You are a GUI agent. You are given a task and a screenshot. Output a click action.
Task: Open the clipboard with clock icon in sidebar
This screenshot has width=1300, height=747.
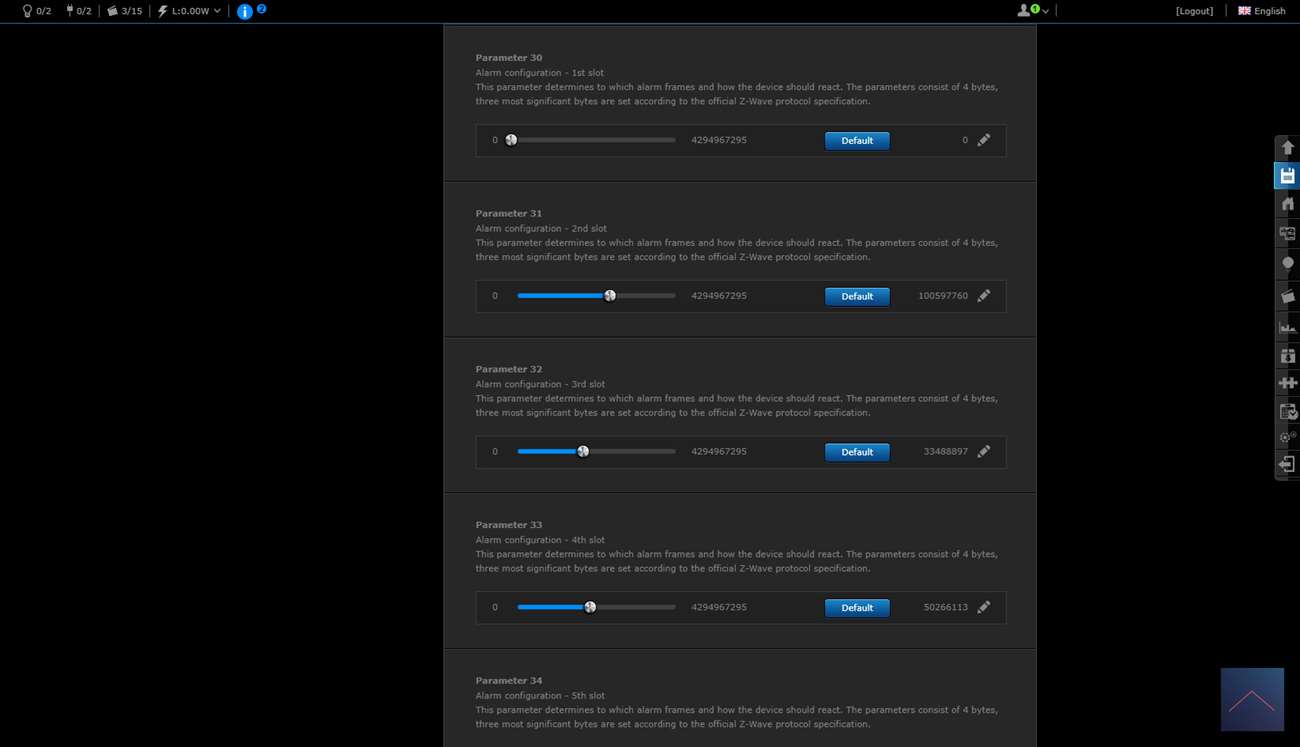tap(1287, 411)
